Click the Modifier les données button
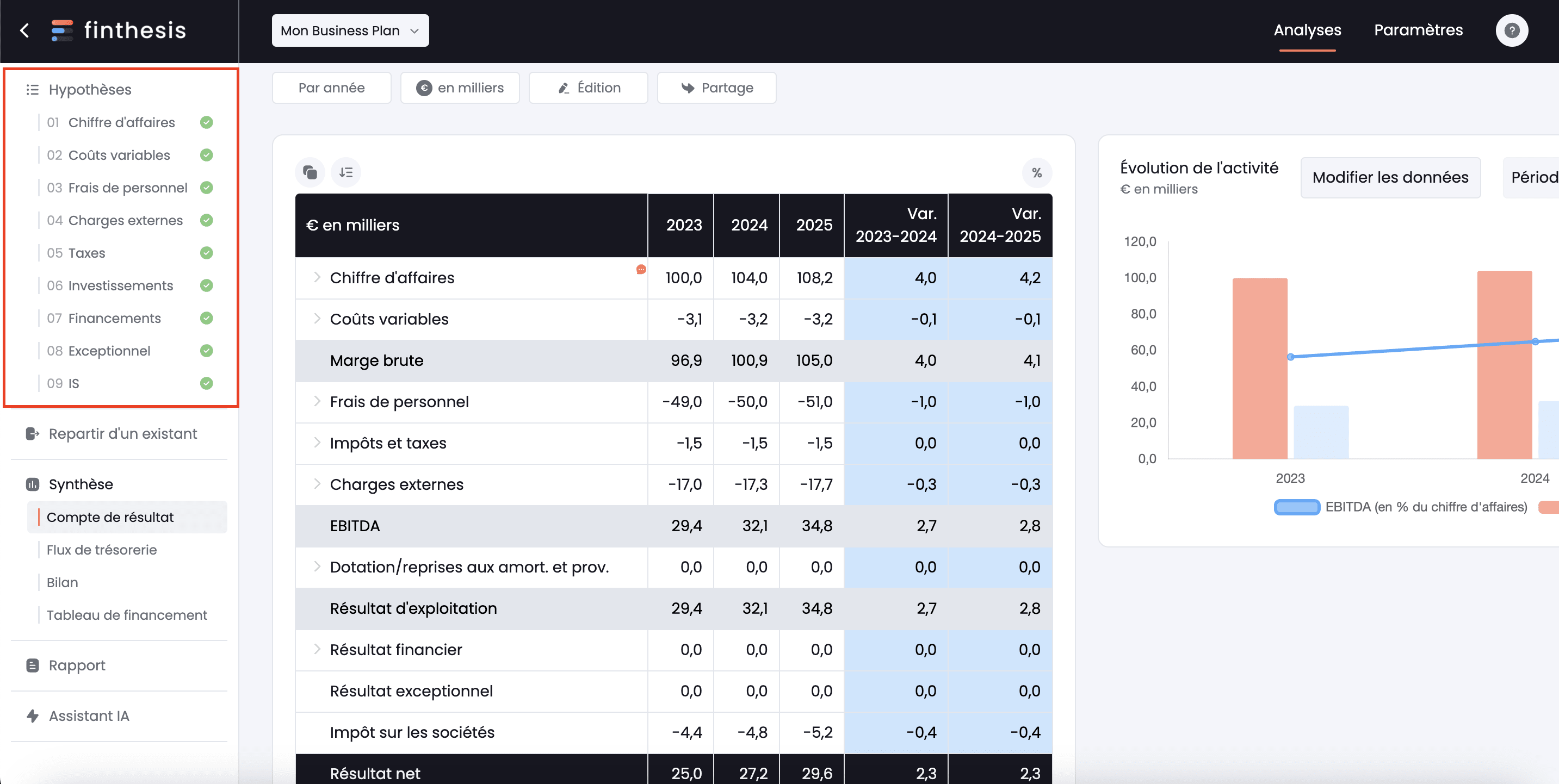This screenshot has height=784, width=1559. pos(1390,177)
